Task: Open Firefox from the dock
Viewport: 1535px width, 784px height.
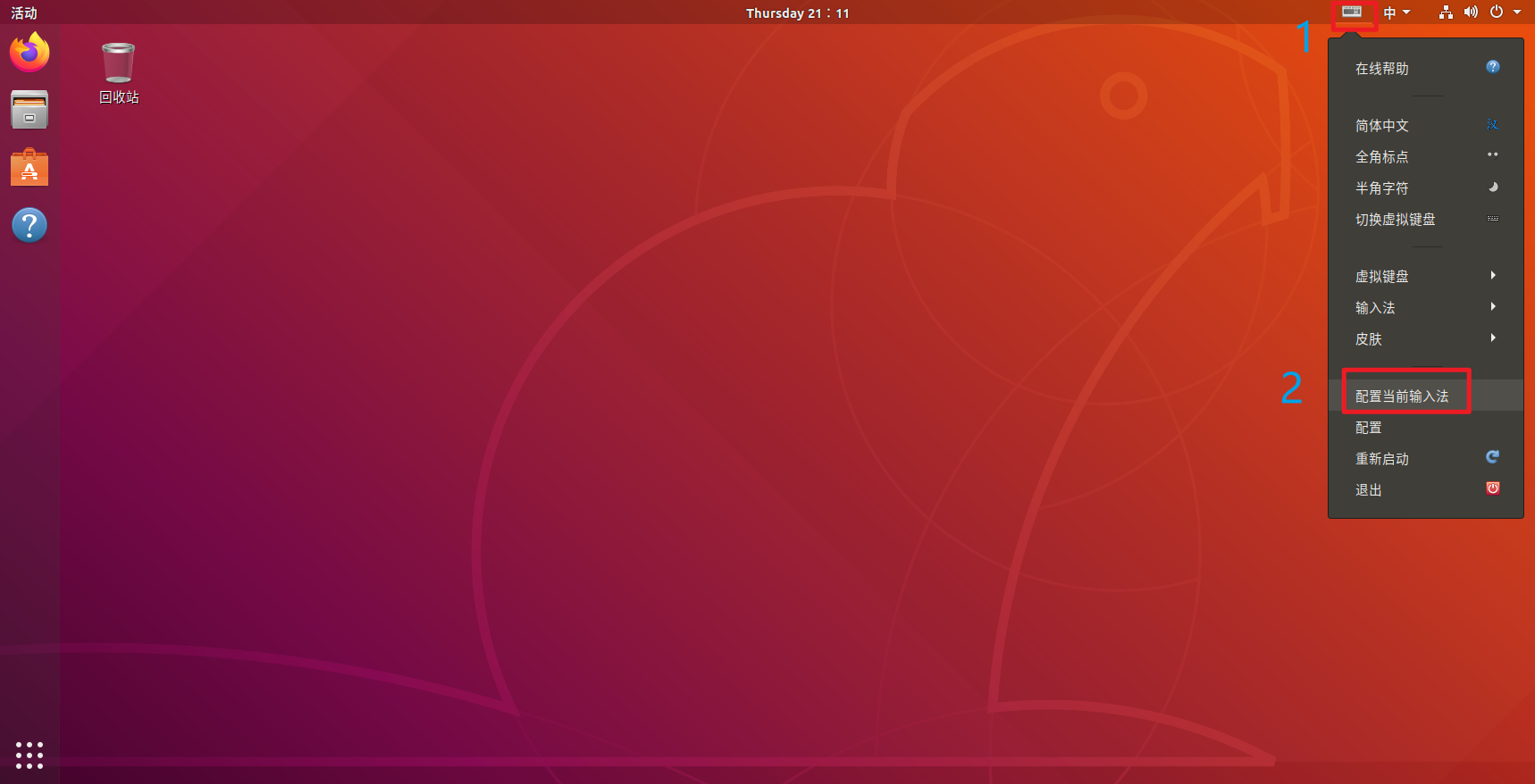Action: (29, 52)
